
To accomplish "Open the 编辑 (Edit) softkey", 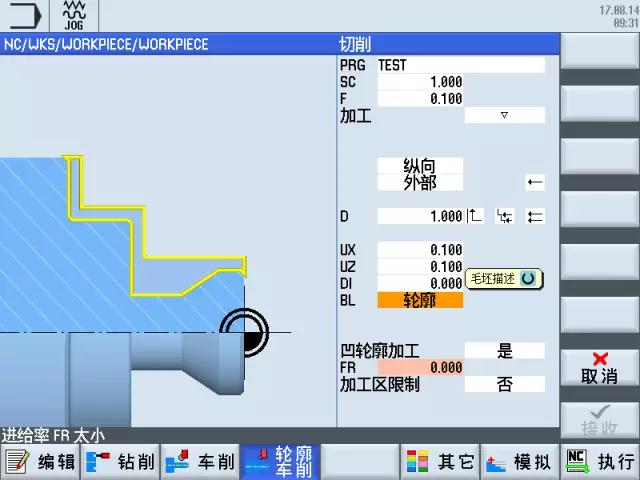I will coord(40,462).
